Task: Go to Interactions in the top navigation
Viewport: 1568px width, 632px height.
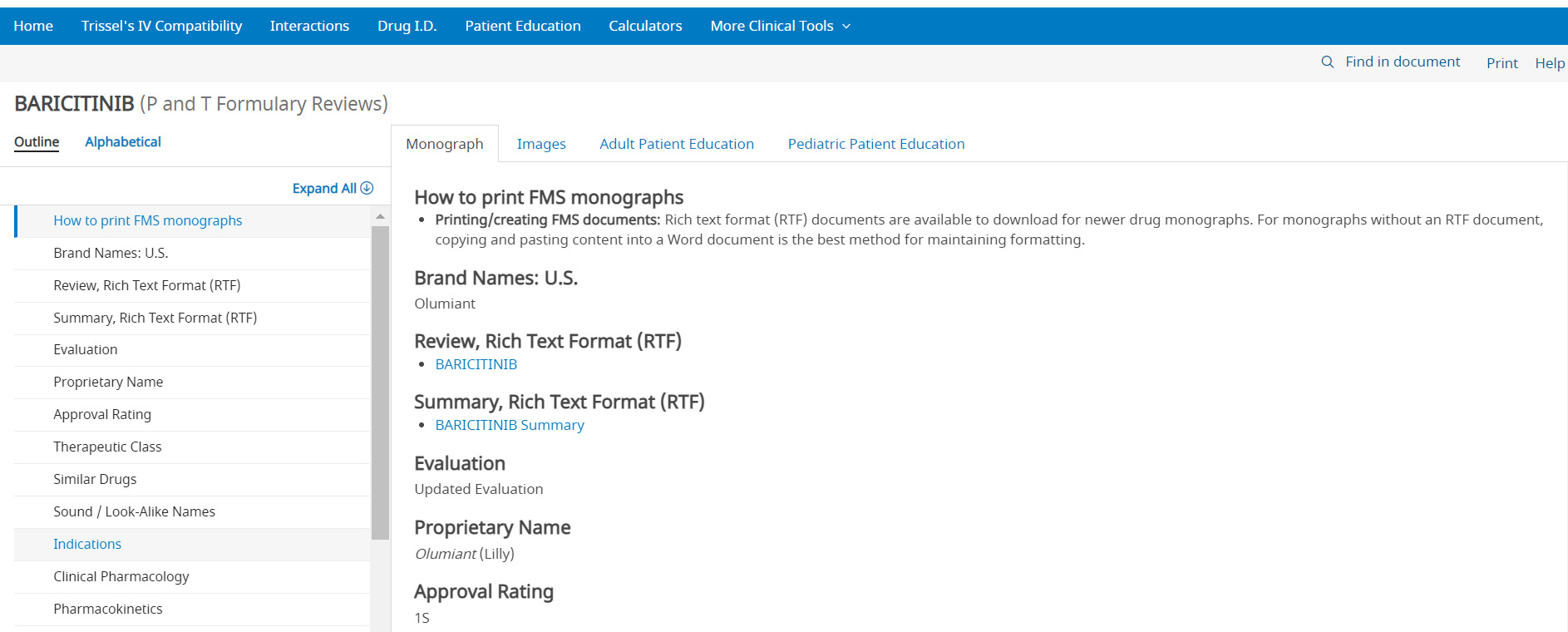Action: pos(309,26)
